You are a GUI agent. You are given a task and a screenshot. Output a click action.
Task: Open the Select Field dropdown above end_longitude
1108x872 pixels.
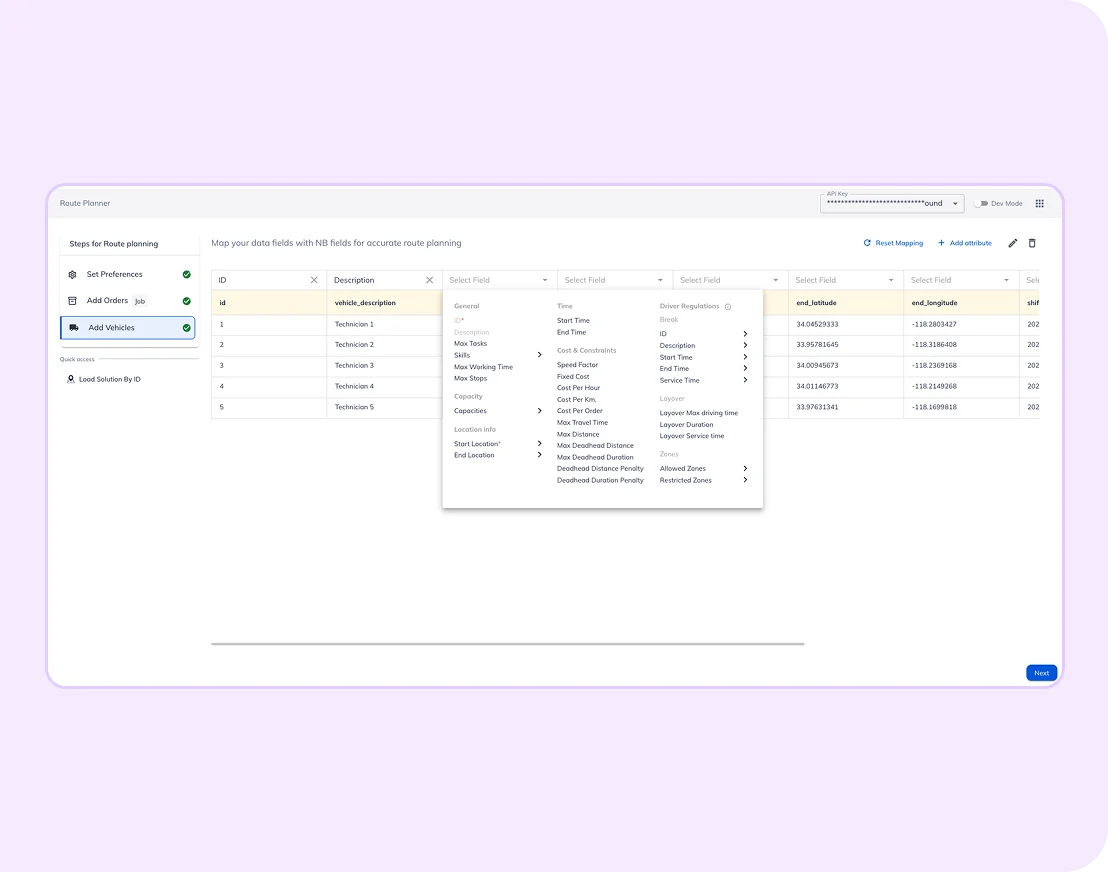pos(960,281)
